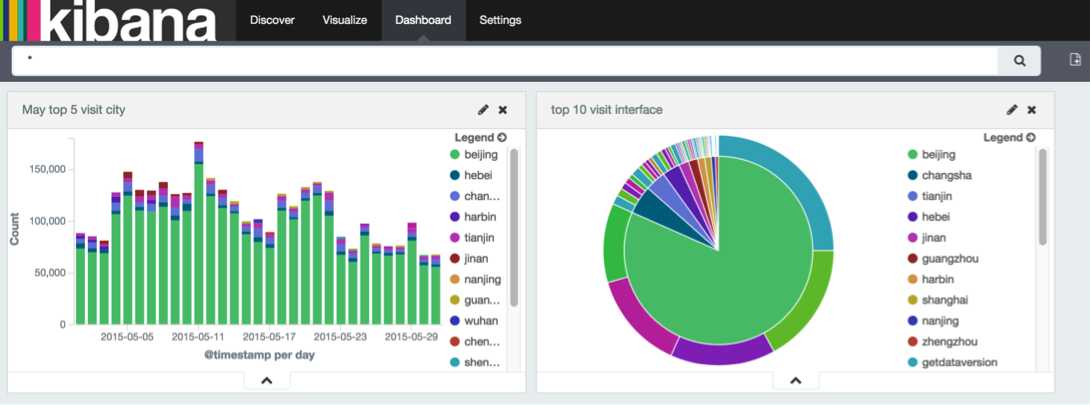Collapse the pie chart legend arrow
This screenshot has height=405, width=1090.
pyautogui.click(x=1031, y=138)
